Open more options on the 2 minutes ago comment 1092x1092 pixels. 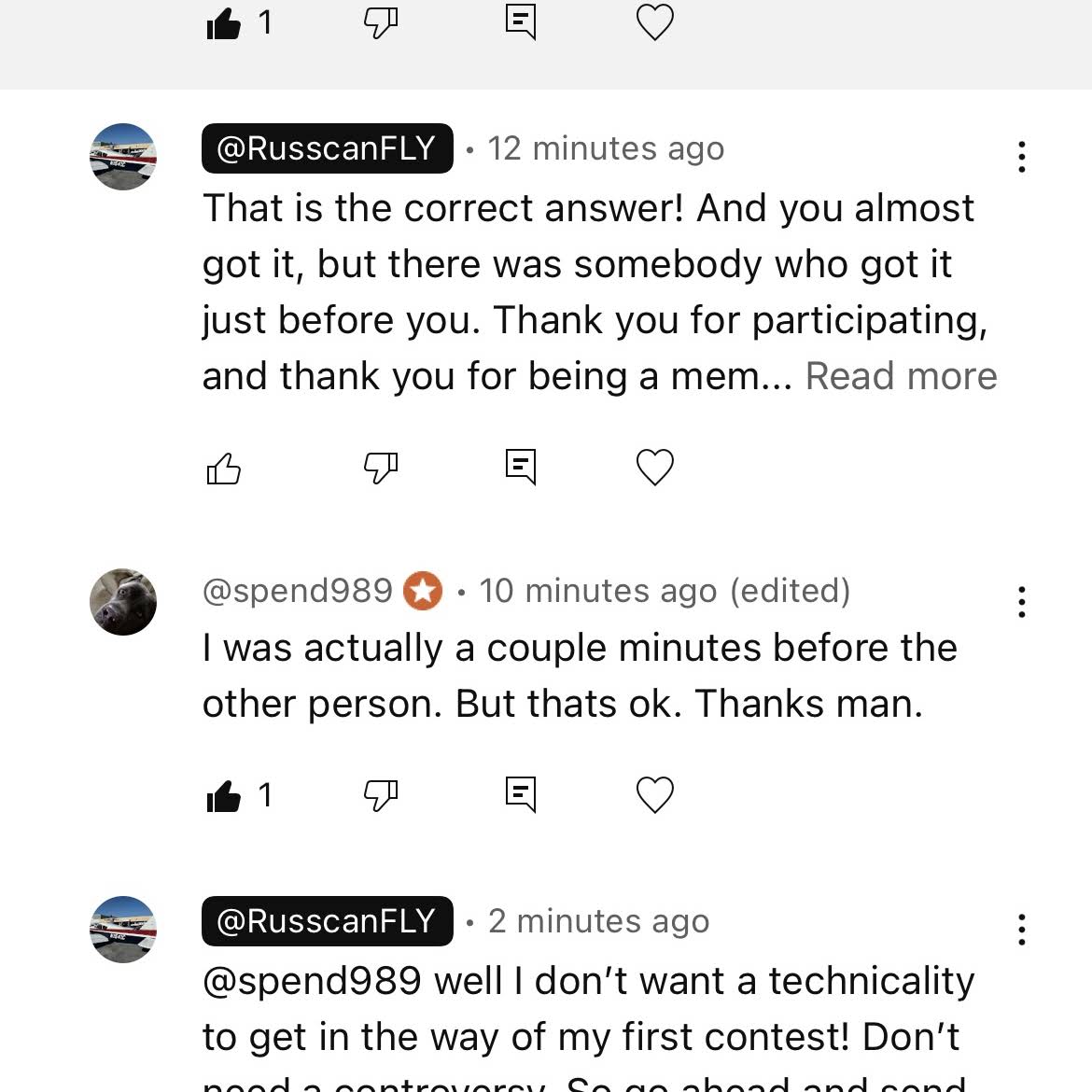pyautogui.click(x=1022, y=930)
